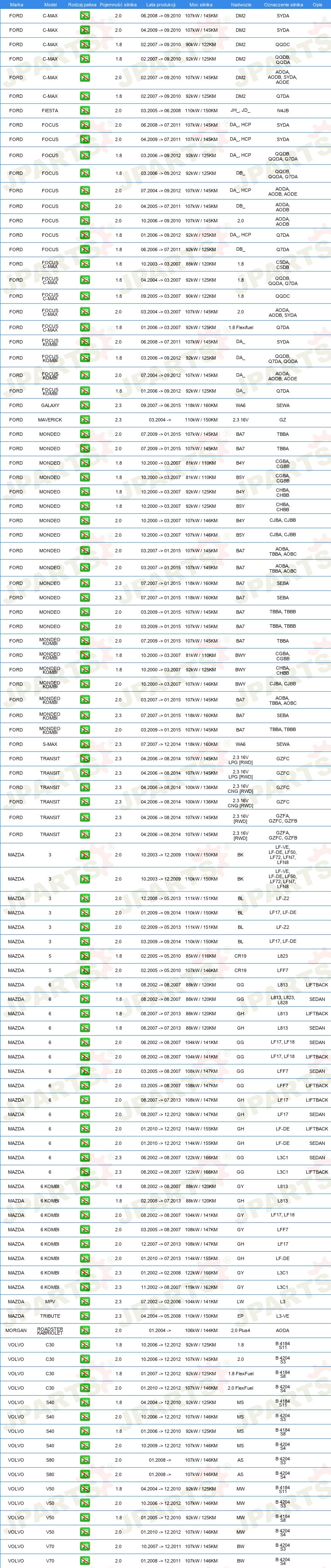Click the 'S-MAX' model cell
The width and height of the screenshot is (331, 1568).
50,745
